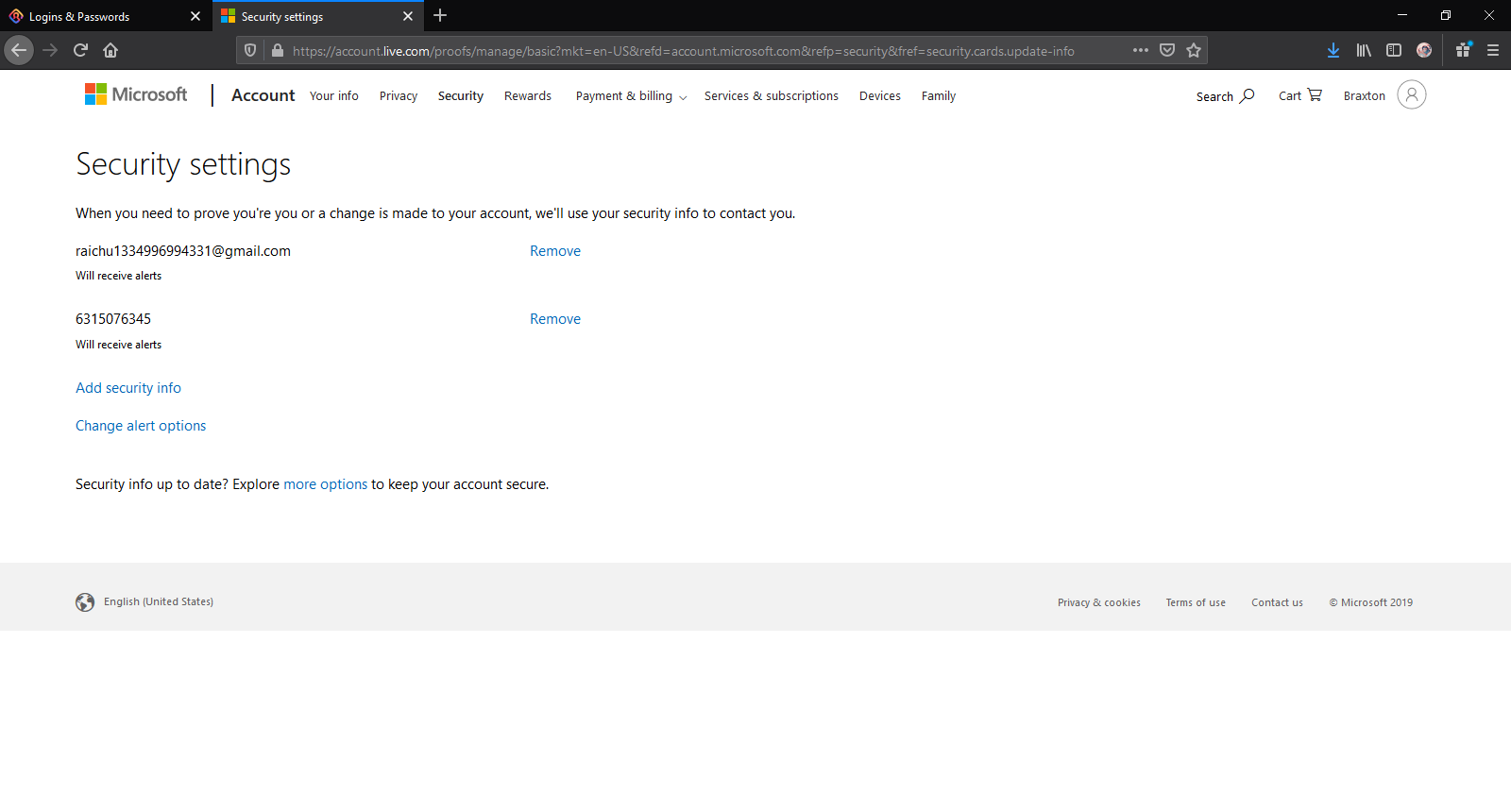Reload the current page
The height and width of the screenshot is (812, 1511).
point(80,50)
